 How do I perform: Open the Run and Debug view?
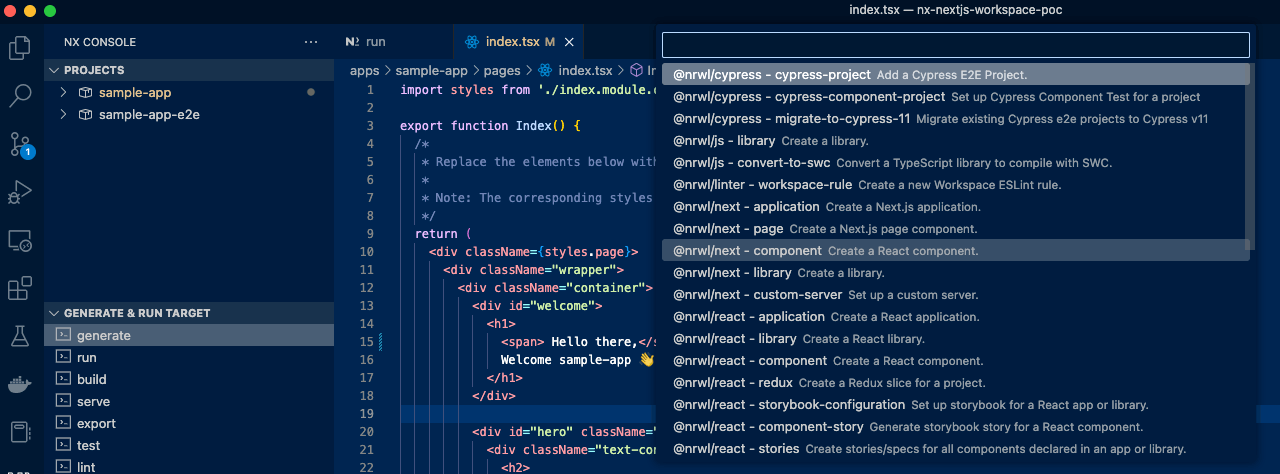[x=20, y=192]
